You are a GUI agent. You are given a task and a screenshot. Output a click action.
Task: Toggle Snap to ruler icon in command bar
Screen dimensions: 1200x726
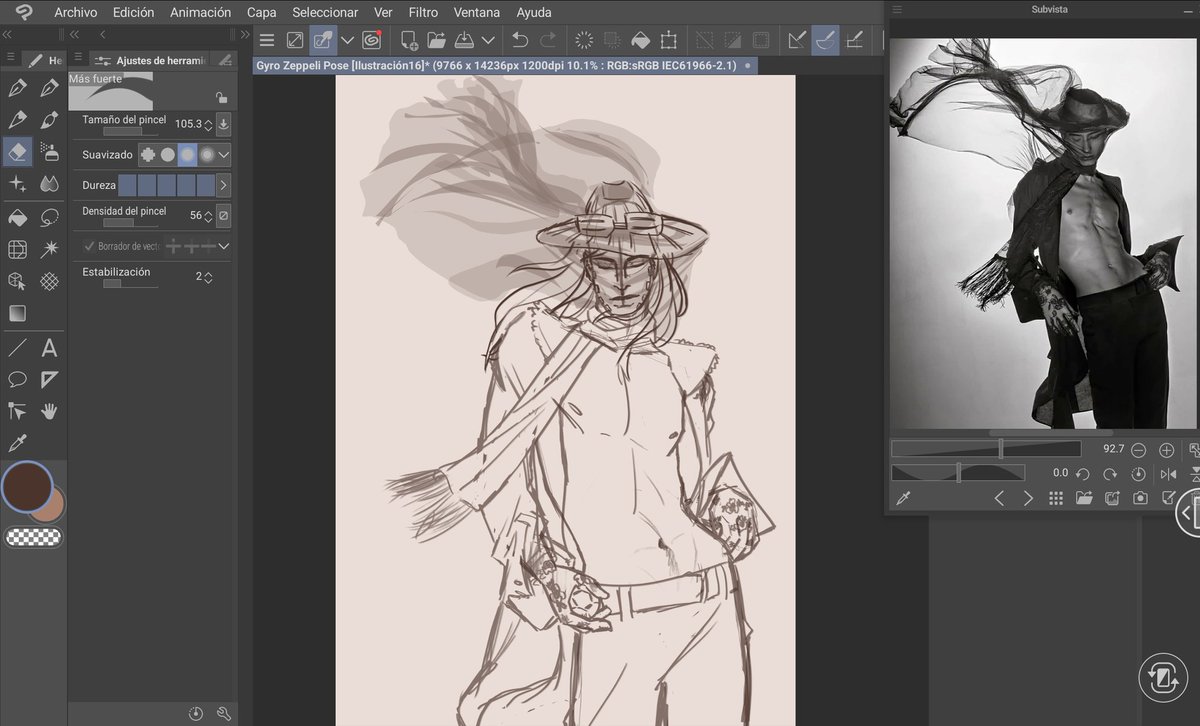pyautogui.click(x=797, y=40)
